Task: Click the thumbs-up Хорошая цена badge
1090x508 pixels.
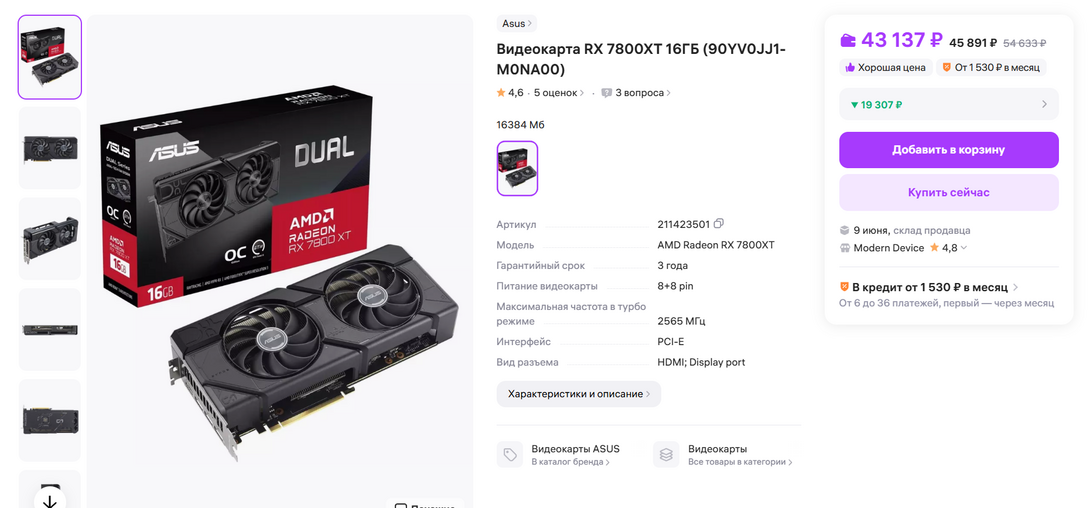Action: [885, 67]
